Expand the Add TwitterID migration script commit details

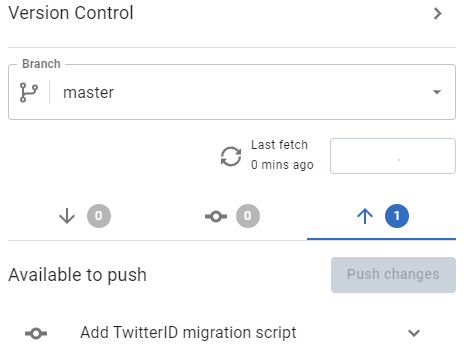pos(414,333)
